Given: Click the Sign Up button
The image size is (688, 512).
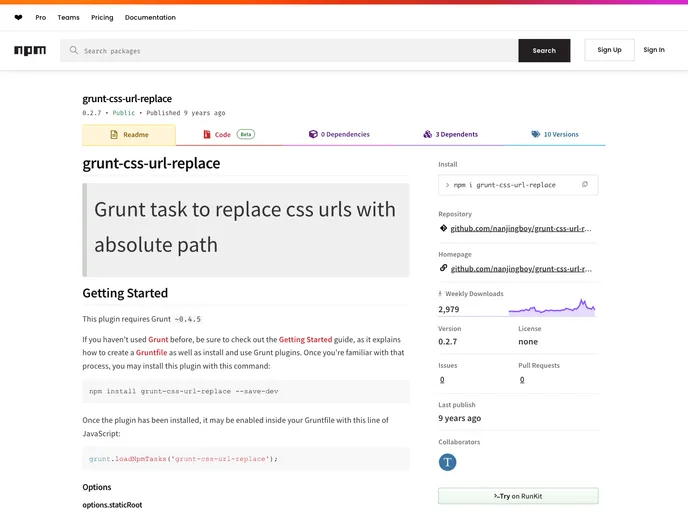Looking at the screenshot, I should click(x=609, y=50).
